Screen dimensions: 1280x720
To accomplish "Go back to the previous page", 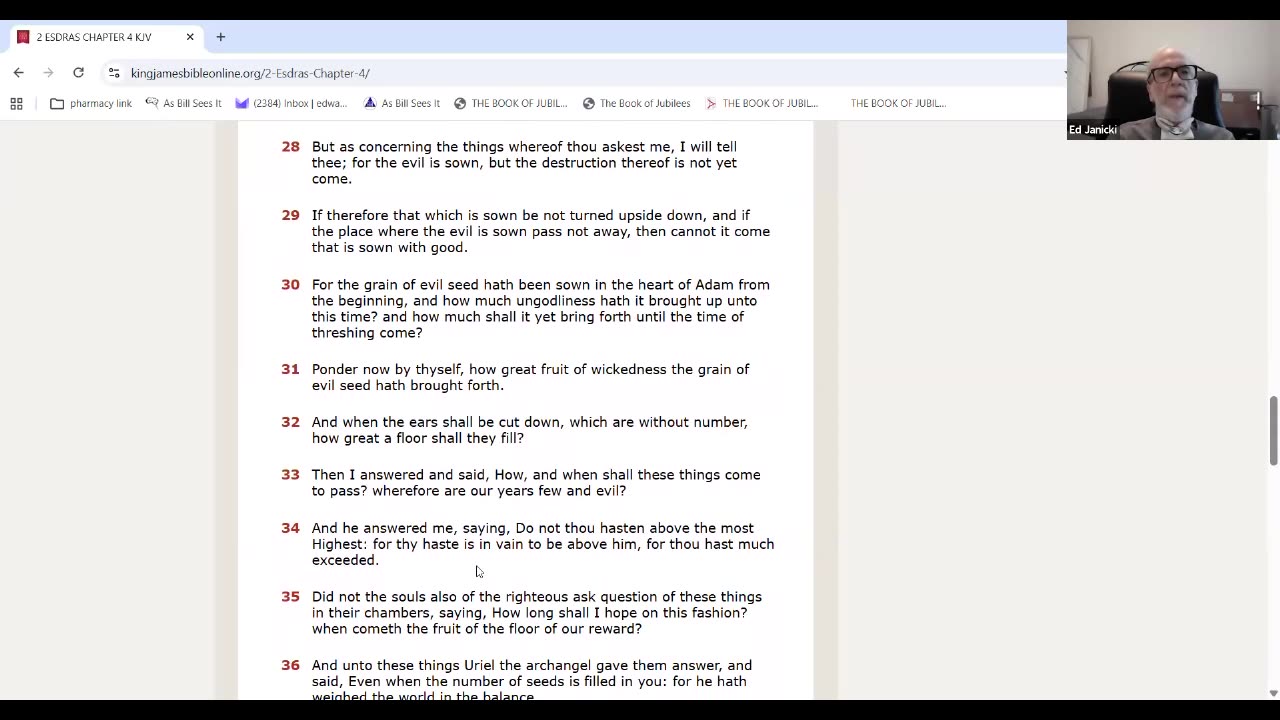I will (x=18, y=73).
